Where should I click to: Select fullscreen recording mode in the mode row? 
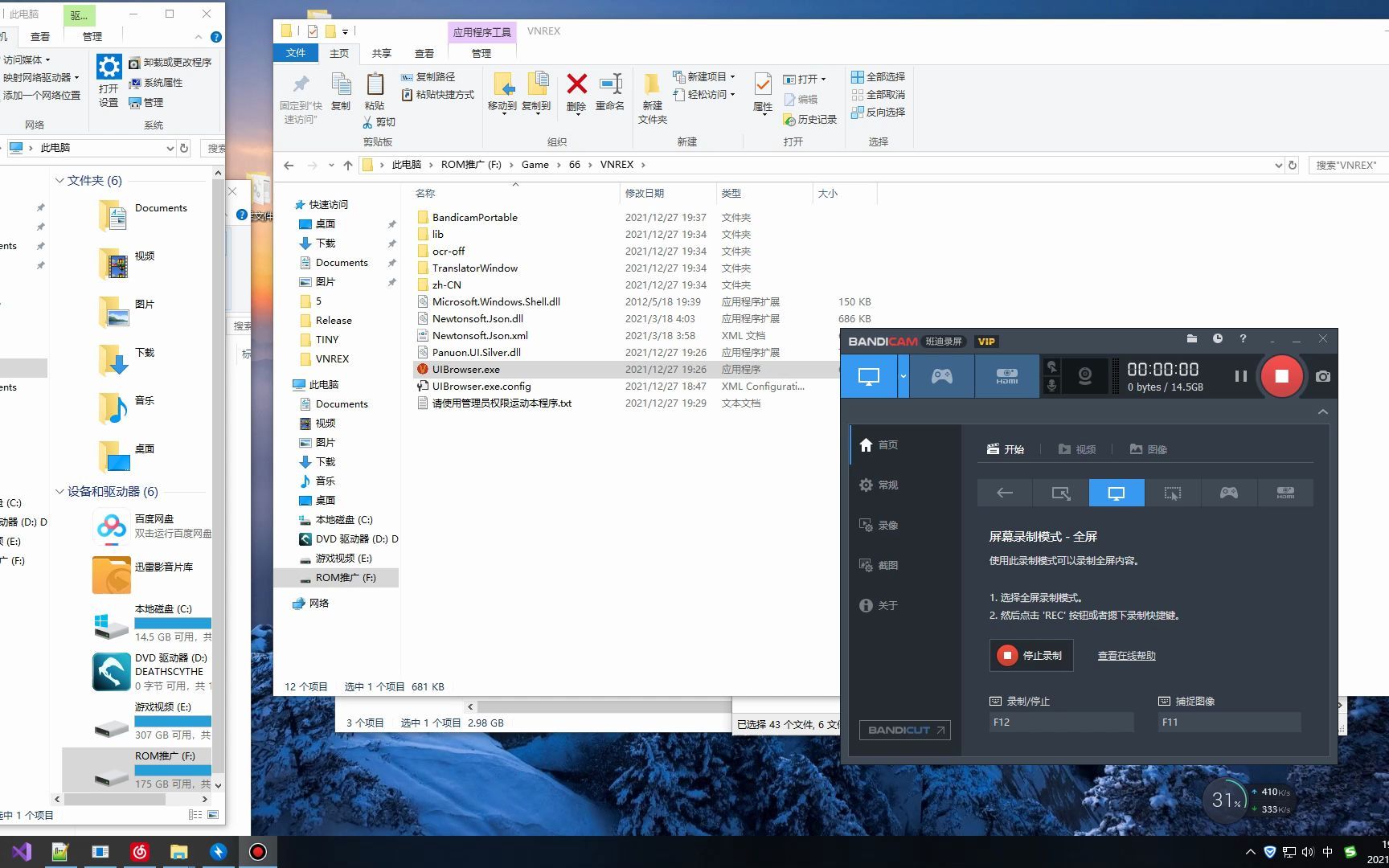click(x=1117, y=493)
